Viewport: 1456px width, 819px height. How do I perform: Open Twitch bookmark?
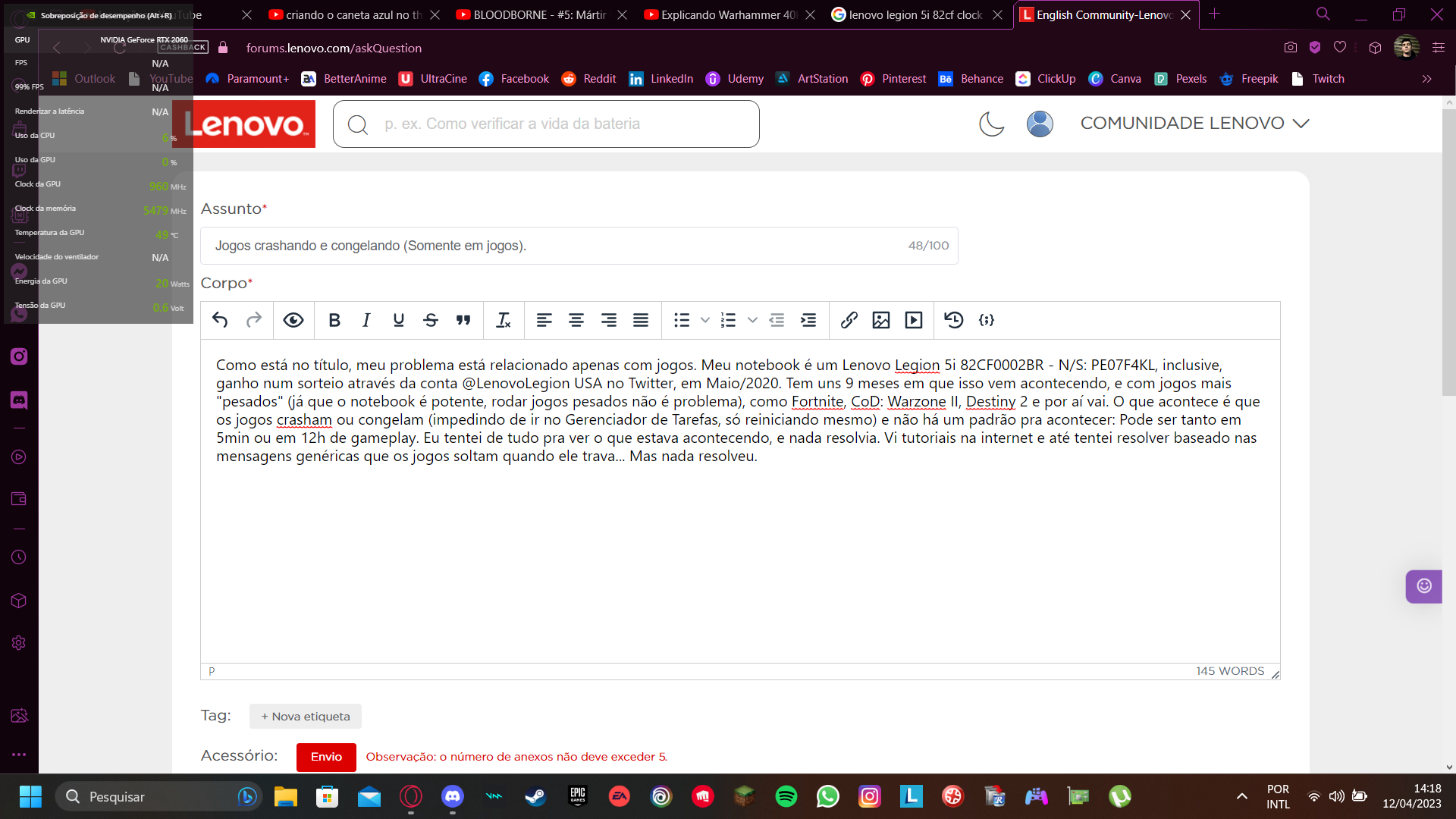point(1317,79)
